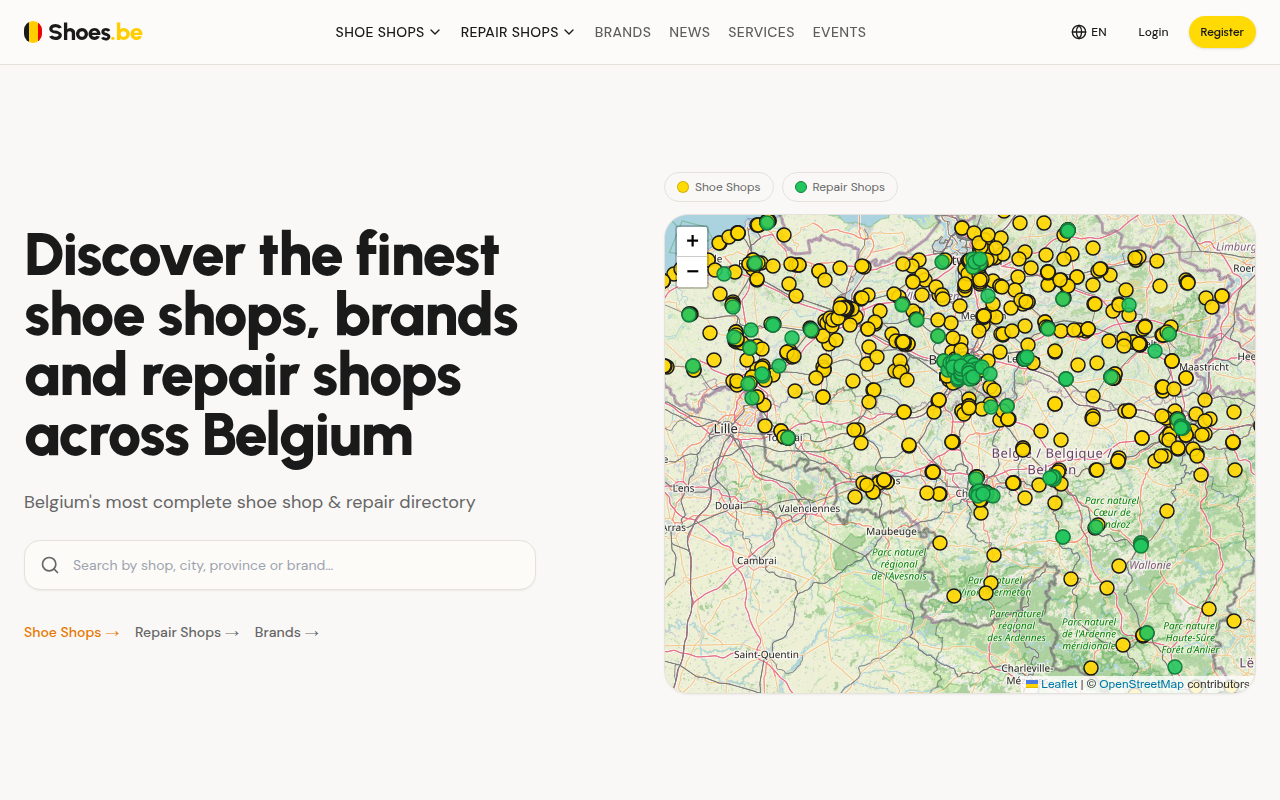
Task: Open the Brands menu item
Action: tap(623, 32)
